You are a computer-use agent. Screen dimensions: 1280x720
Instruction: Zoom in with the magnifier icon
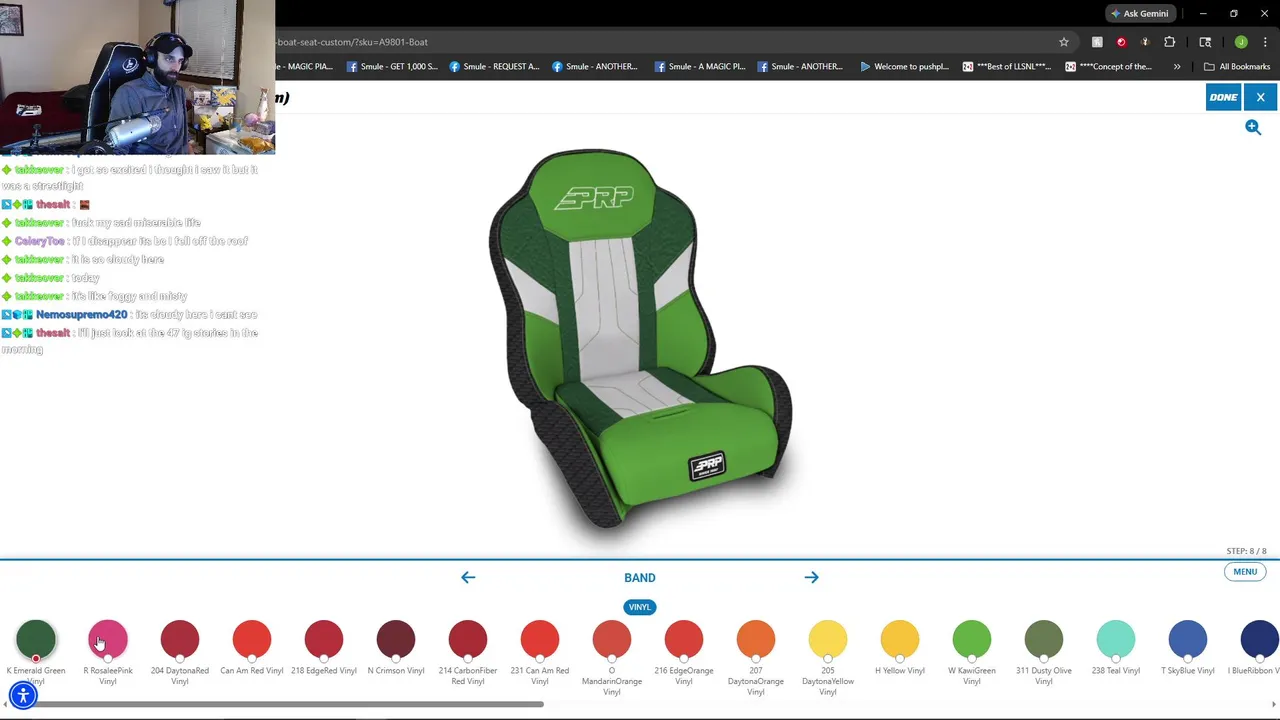tap(1253, 127)
